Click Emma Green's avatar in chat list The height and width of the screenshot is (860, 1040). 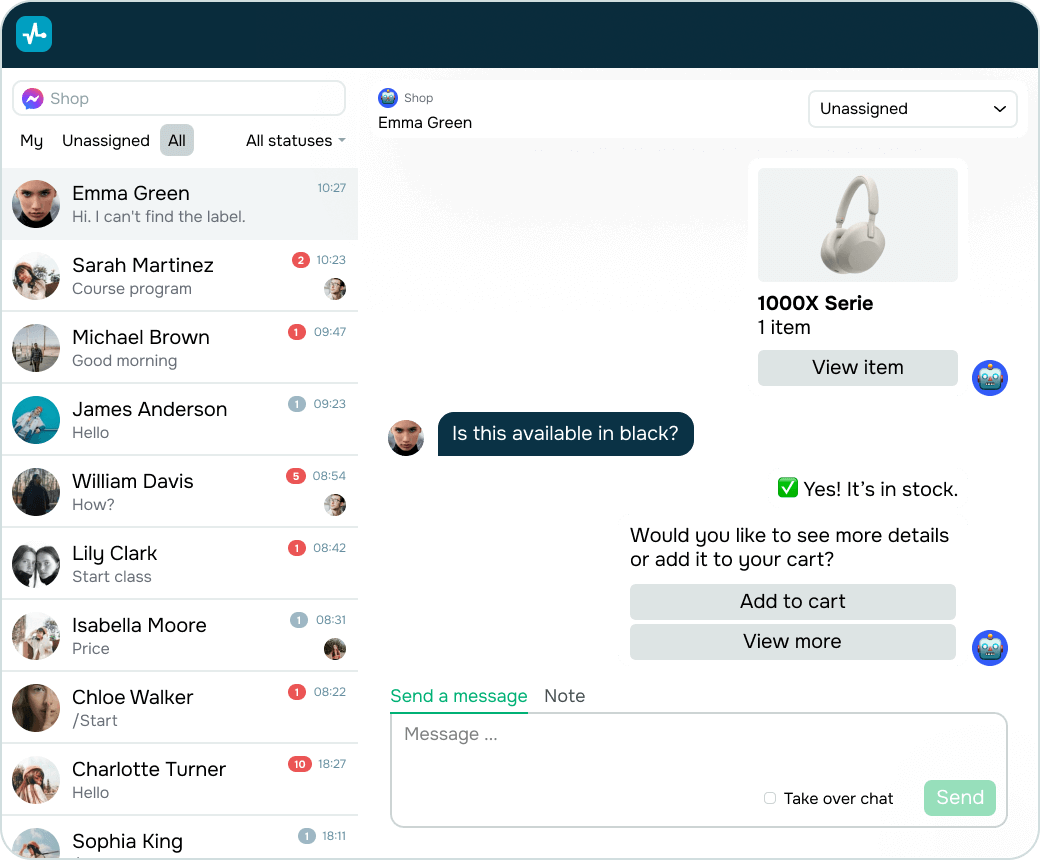36,204
